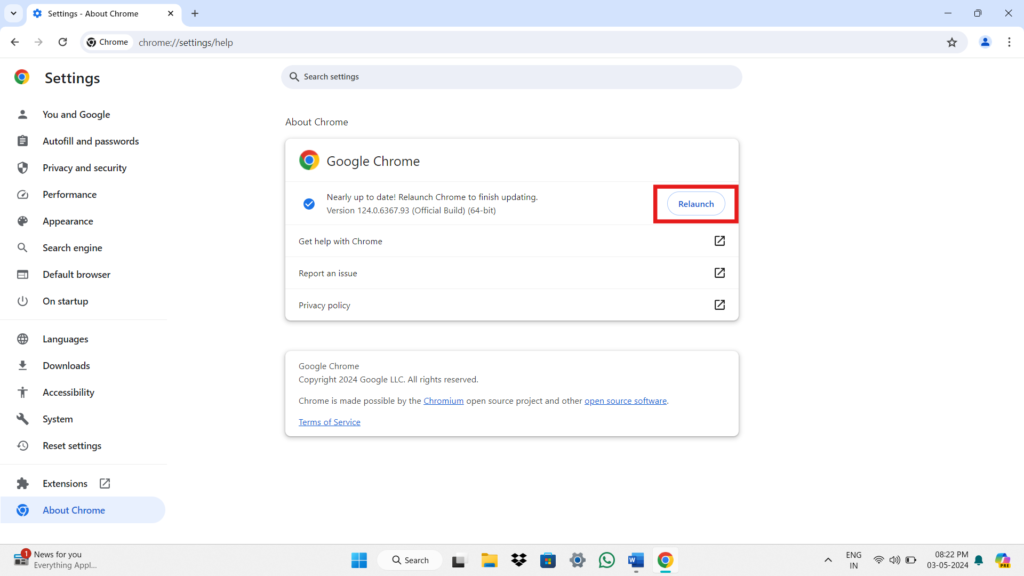Open Microsoft Store from taskbar

tap(548, 560)
